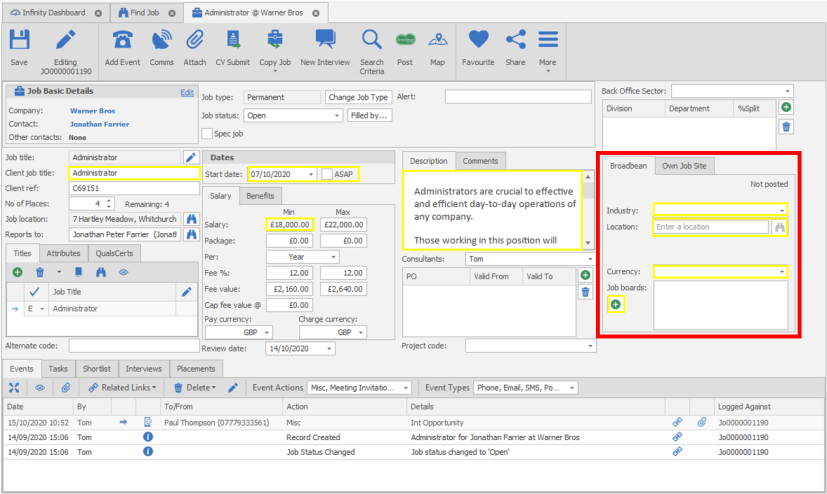The height and width of the screenshot is (494, 827).
Task: Click the Location input field
Action: click(712, 227)
